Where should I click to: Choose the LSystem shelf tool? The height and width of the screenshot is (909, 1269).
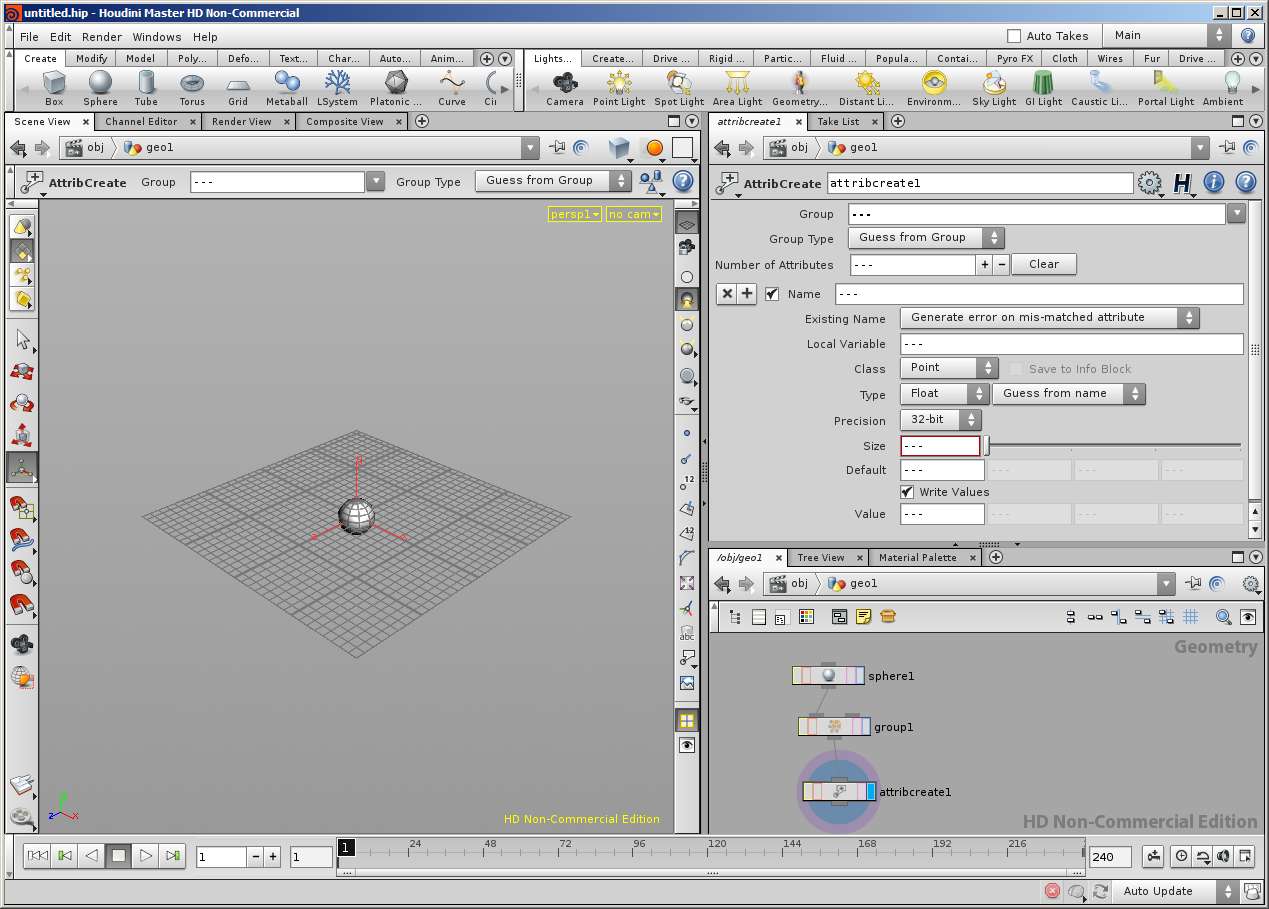click(x=337, y=88)
